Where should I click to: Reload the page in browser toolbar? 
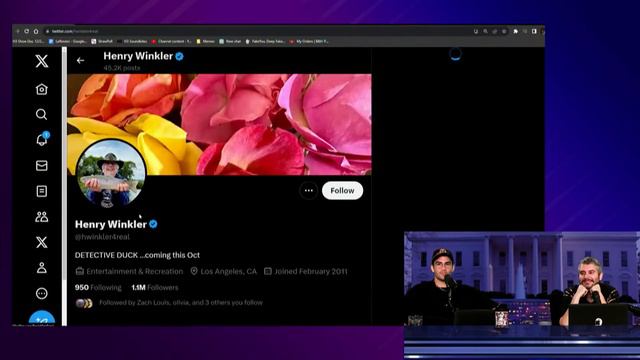tap(27, 31)
